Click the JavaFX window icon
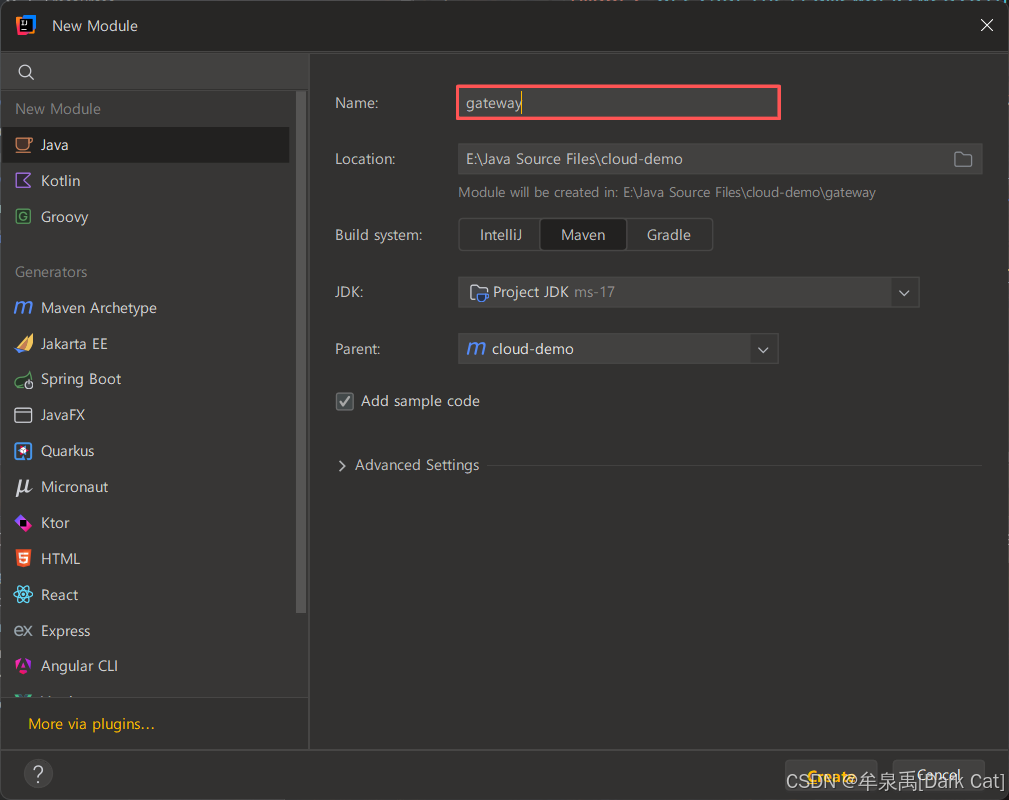The height and width of the screenshot is (800, 1009). 23,415
